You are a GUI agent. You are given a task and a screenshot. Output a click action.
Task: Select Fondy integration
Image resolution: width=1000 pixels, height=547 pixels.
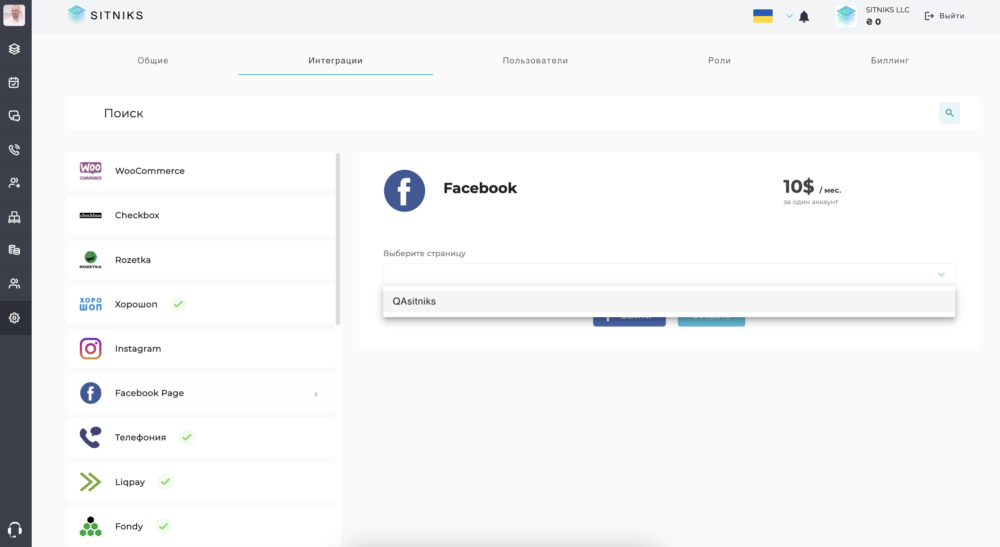[x=202, y=527]
